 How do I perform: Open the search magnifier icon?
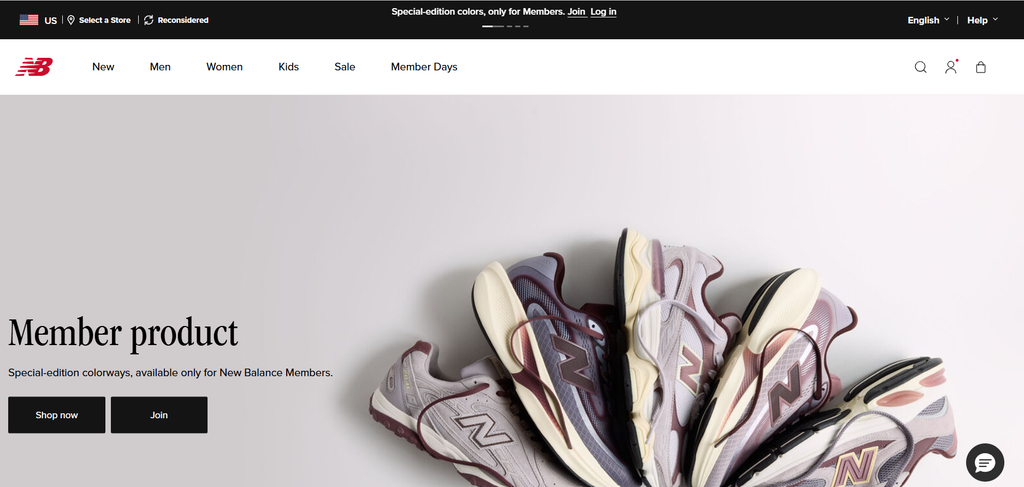click(920, 67)
